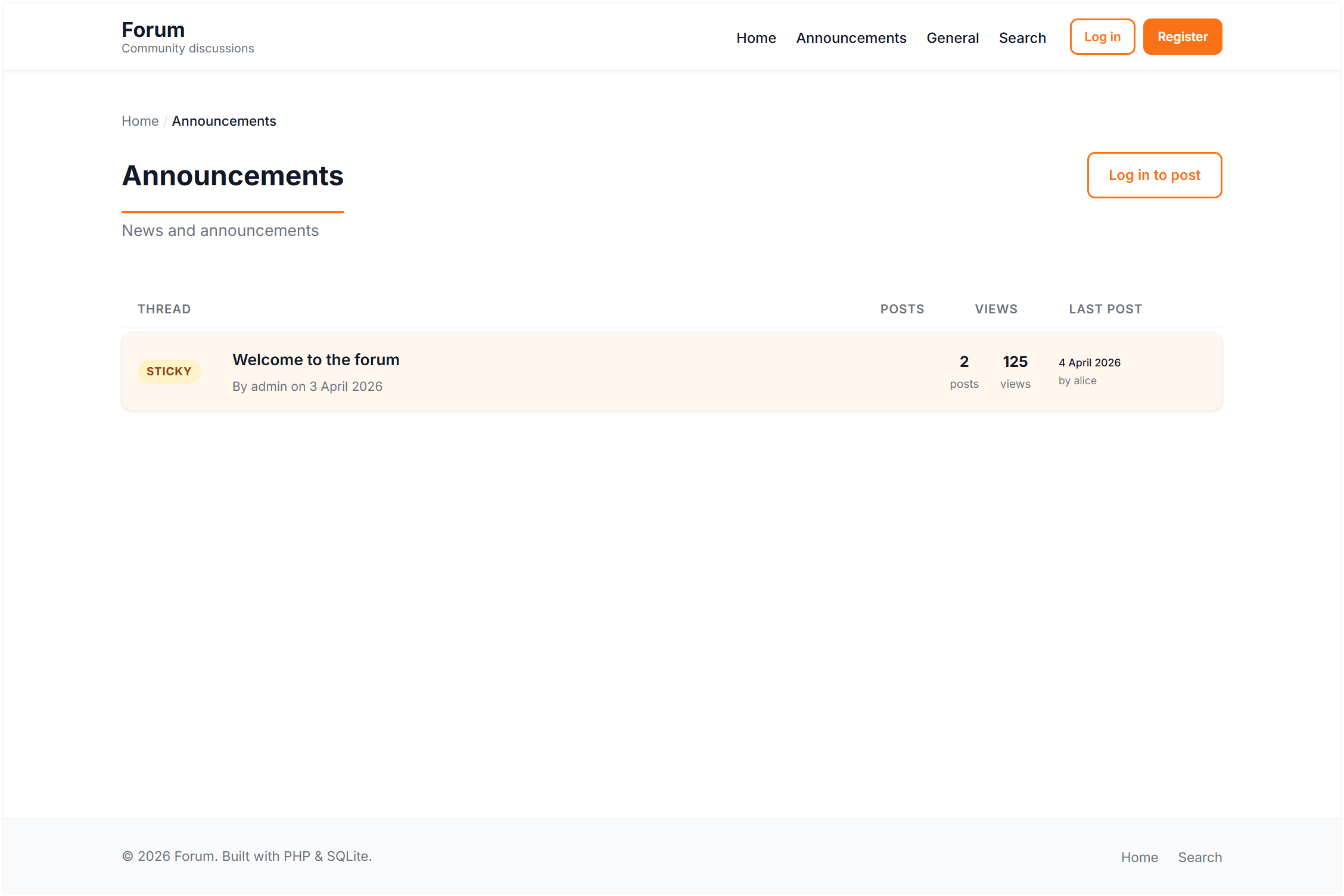Click the VIEWS column header
The image size is (1344, 896).
(x=995, y=309)
